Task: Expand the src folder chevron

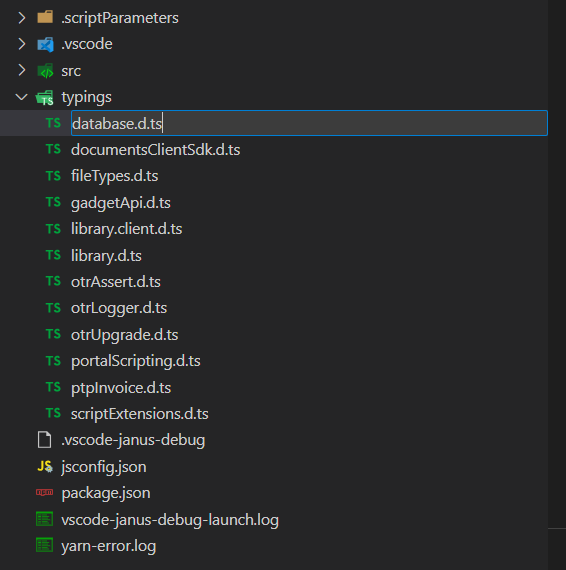Action: pyautogui.click(x=22, y=70)
